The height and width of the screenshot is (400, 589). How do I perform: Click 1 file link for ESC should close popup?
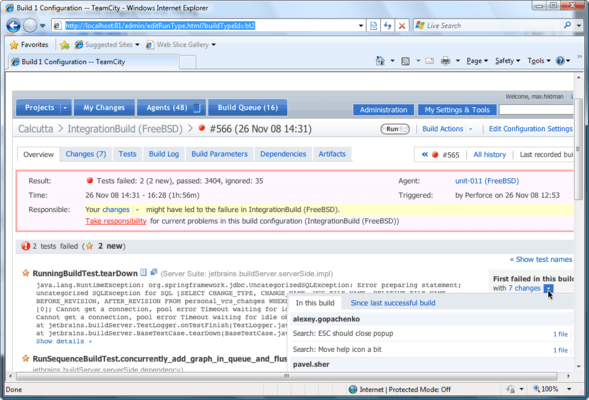coord(560,334)
